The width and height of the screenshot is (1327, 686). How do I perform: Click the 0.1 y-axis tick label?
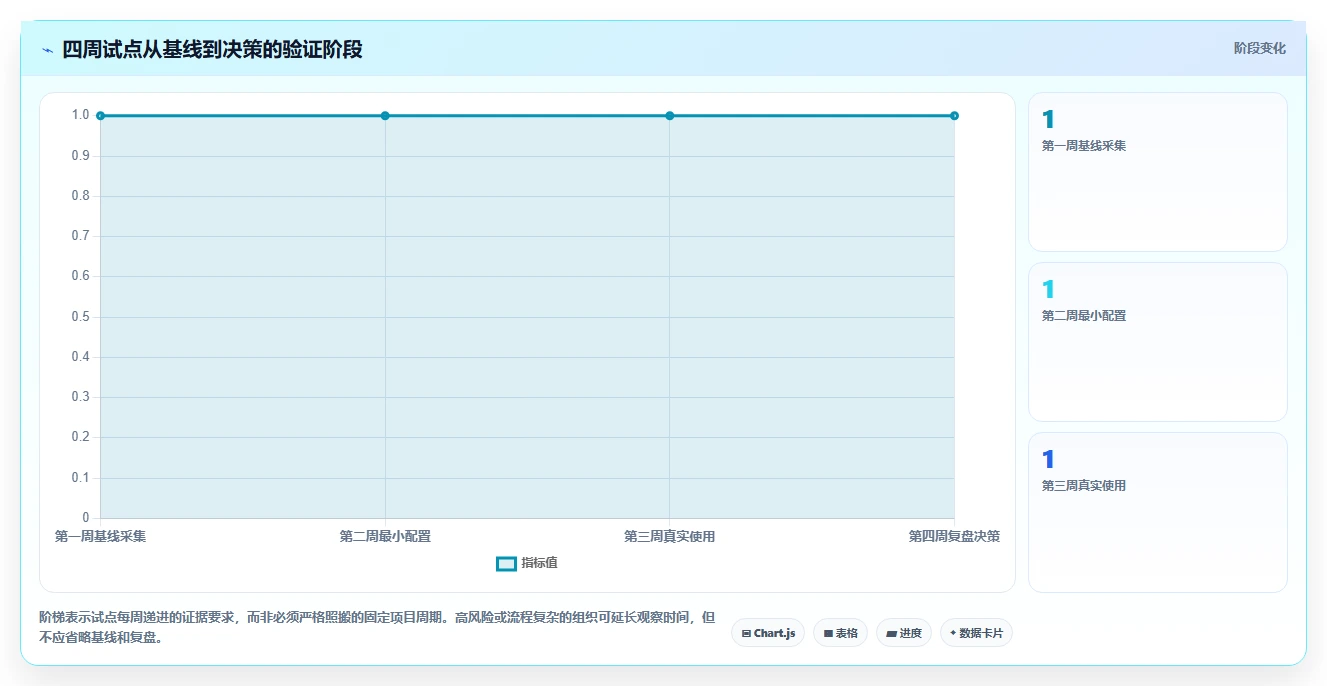point(80,478)
